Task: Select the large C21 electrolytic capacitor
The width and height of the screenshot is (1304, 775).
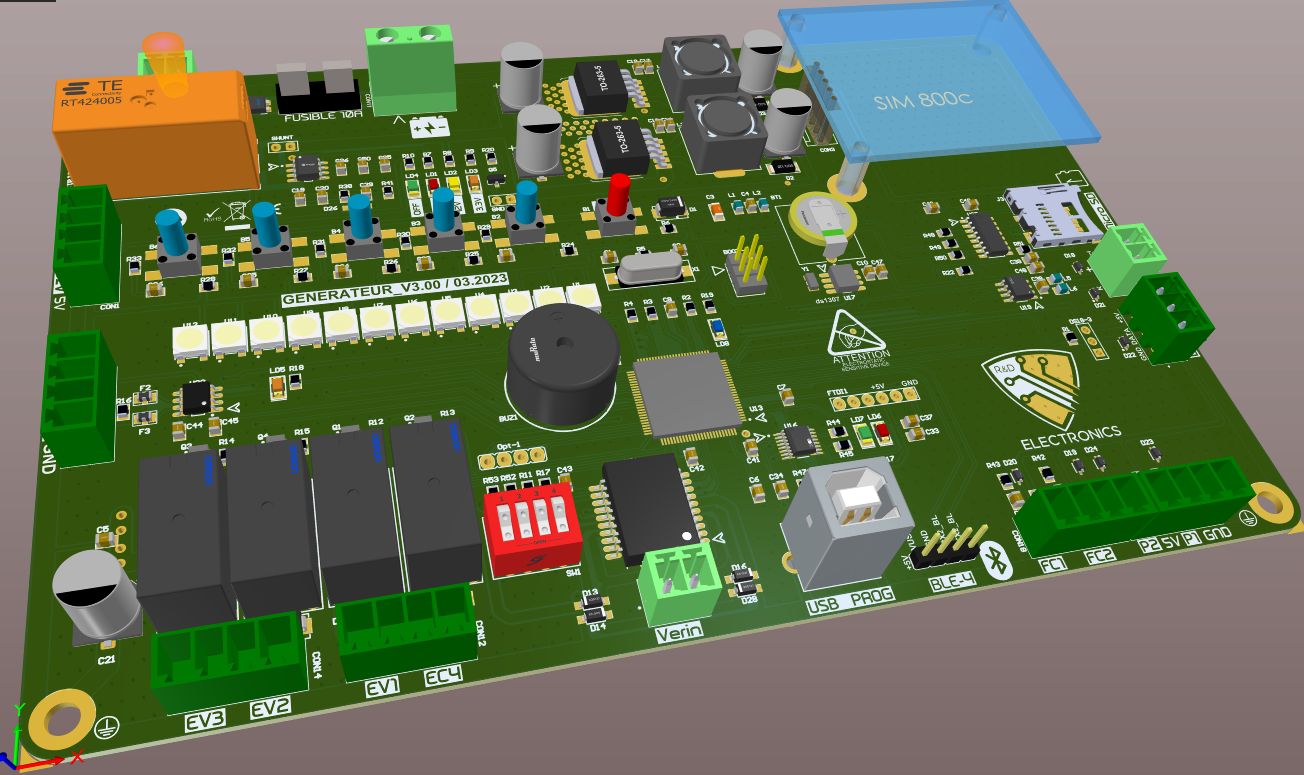Action: tap(97, 596)
